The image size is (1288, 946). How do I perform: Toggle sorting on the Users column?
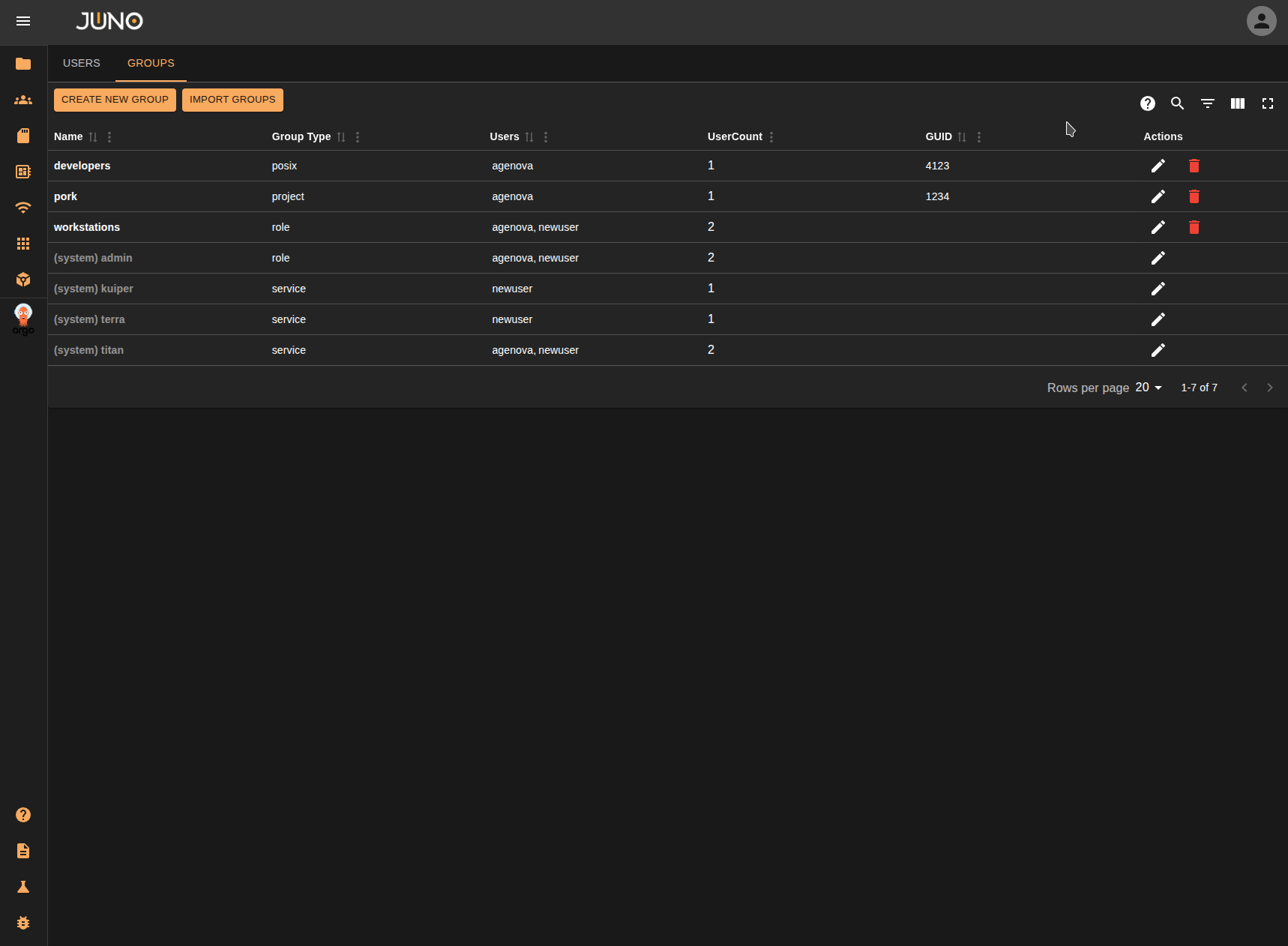[530, 137]
